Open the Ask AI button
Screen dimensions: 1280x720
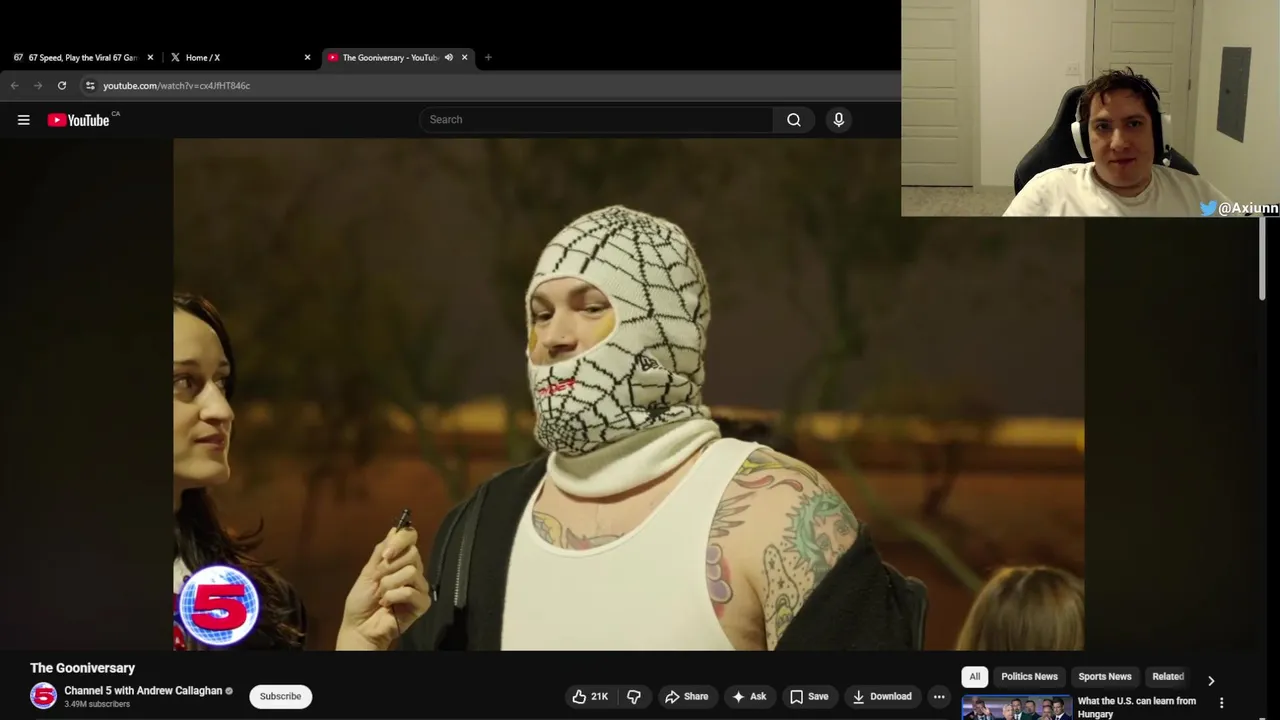[x=749, y=697]
